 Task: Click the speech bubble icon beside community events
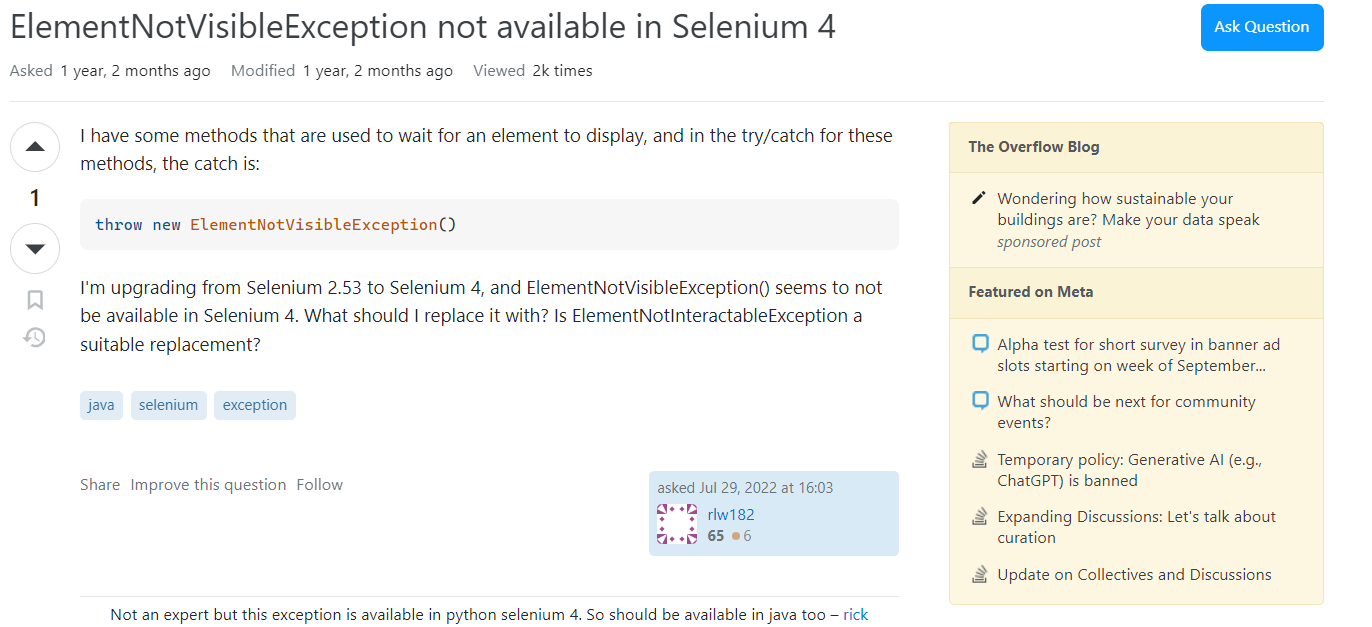pos(980,401)
